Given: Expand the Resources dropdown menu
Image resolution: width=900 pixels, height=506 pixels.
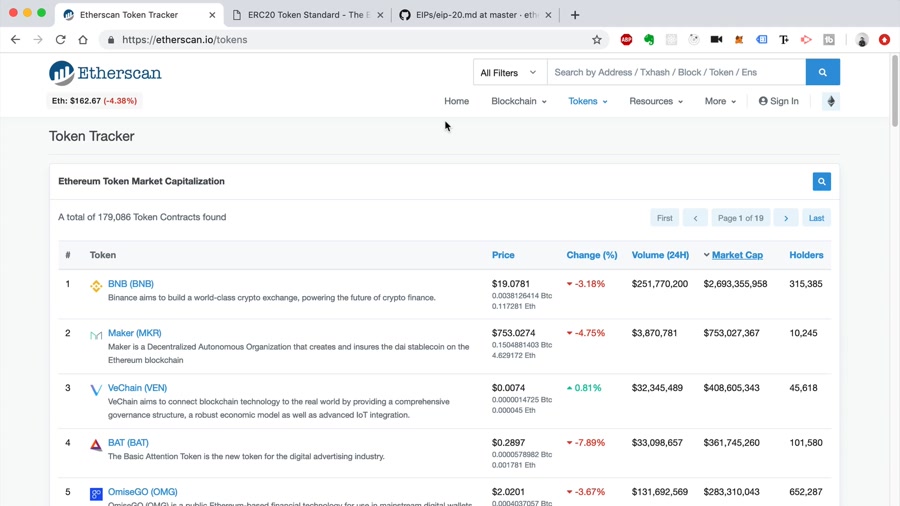Looking at the screenshot, I should (655, 101).
